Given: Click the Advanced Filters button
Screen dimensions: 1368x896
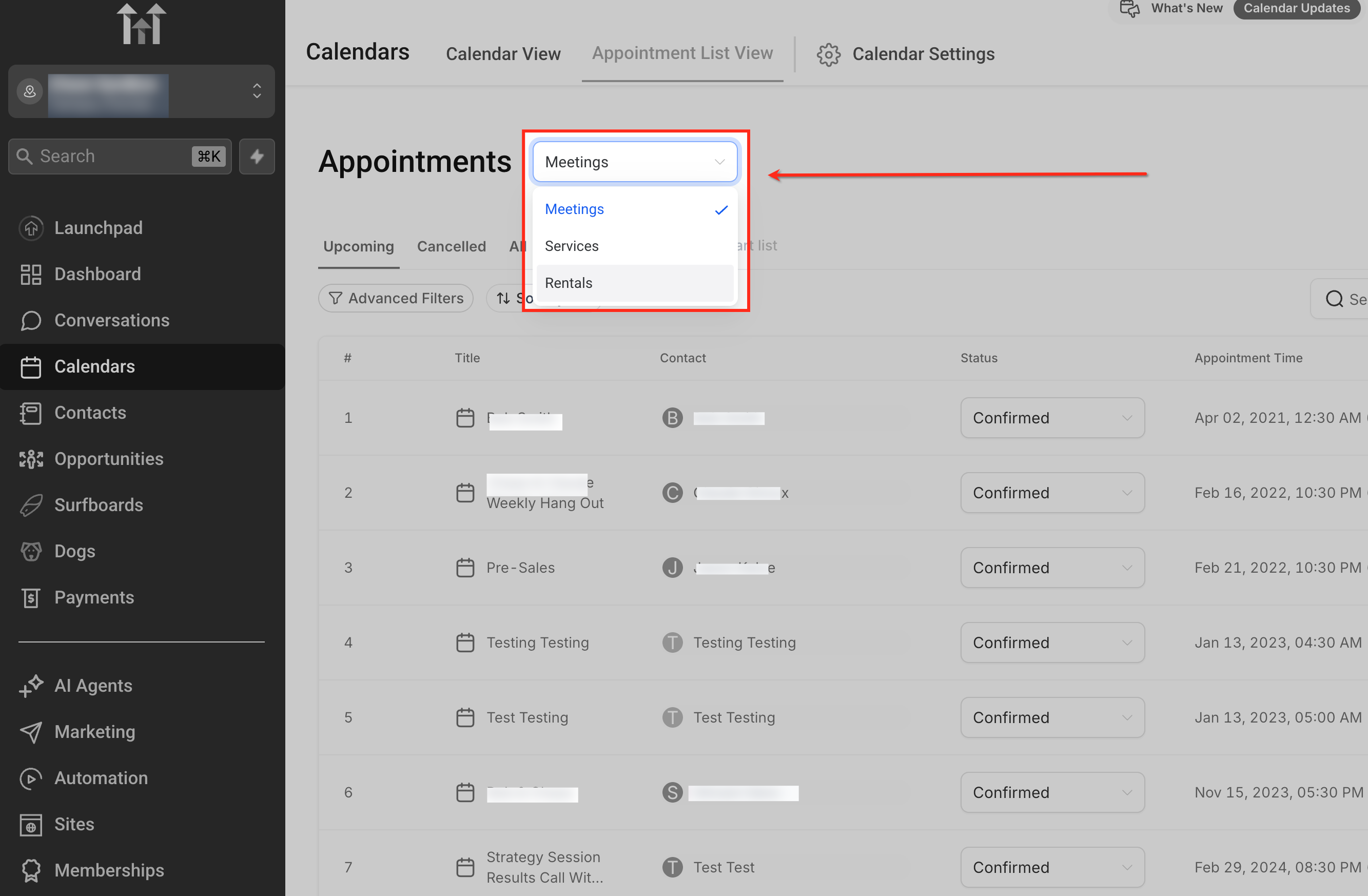Looking at the screenshot, I should pyautogui.click(x=396, y=298).
